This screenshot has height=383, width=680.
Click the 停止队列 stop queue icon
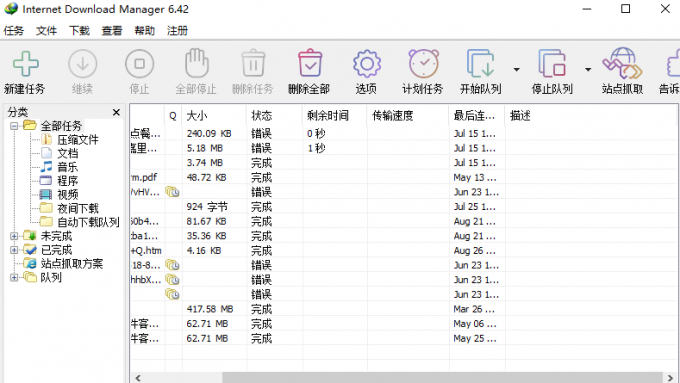click(x=552, y=63)
